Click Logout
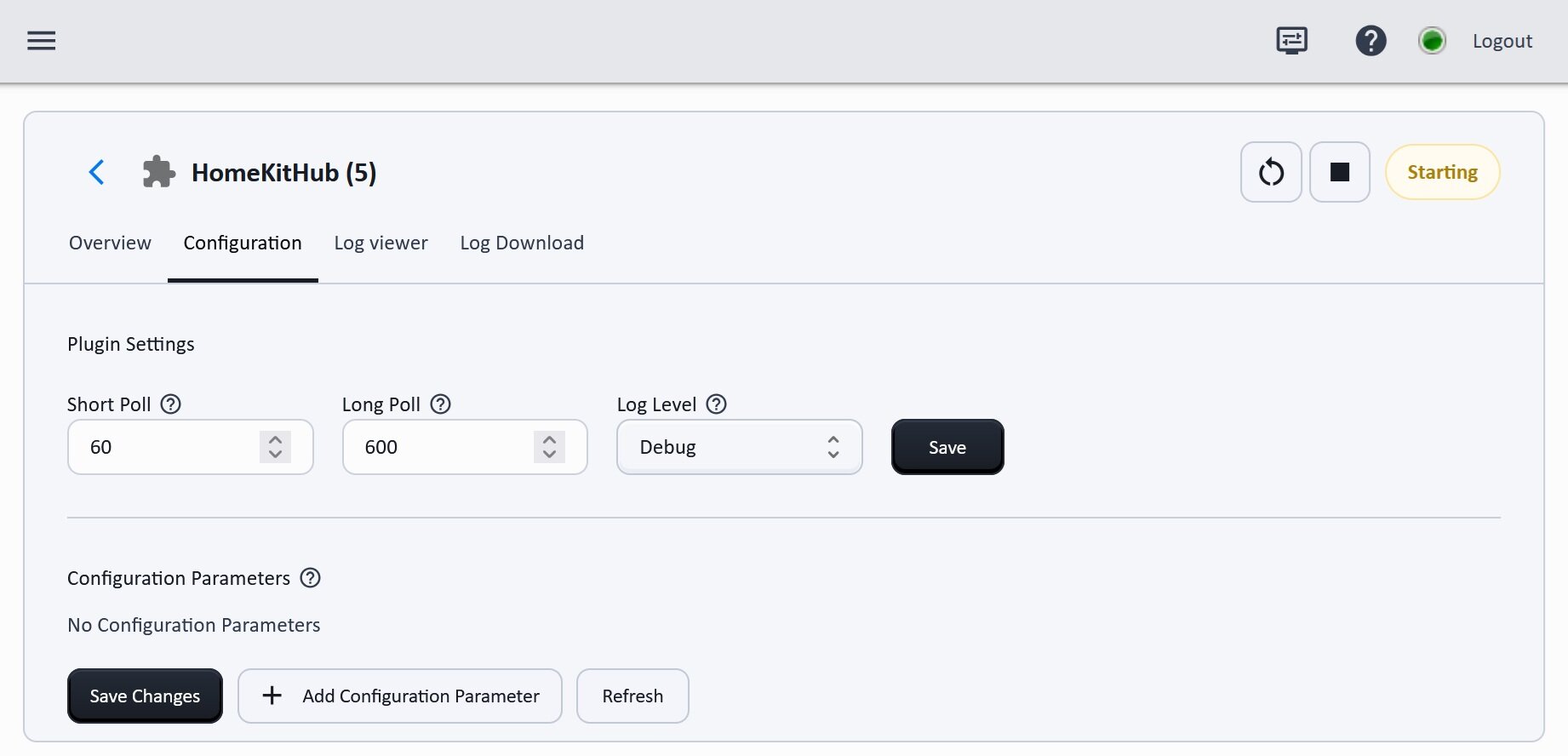The width and height of the screenshot is (1568, 756). click(1502, 41)
